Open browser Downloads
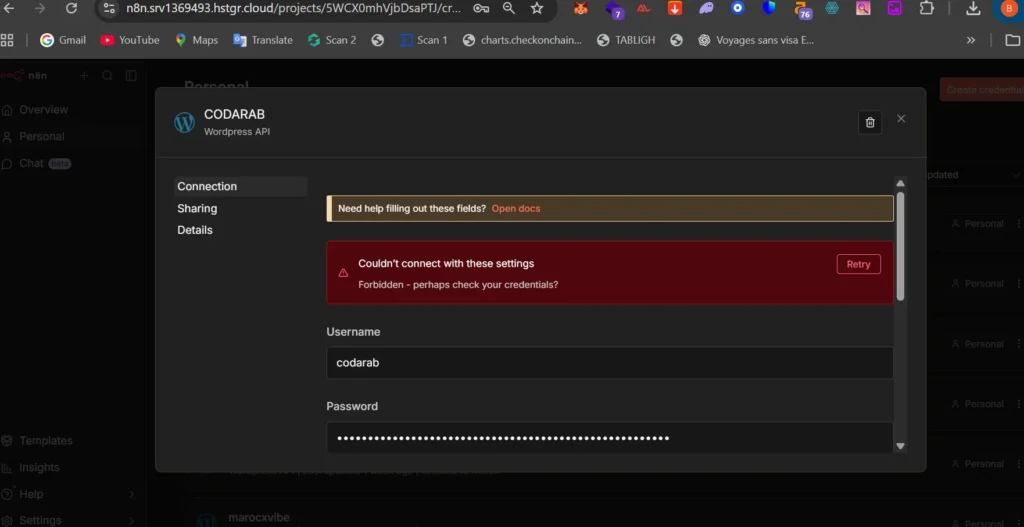This screenshot has width=1024, height=527. [973, 8]
